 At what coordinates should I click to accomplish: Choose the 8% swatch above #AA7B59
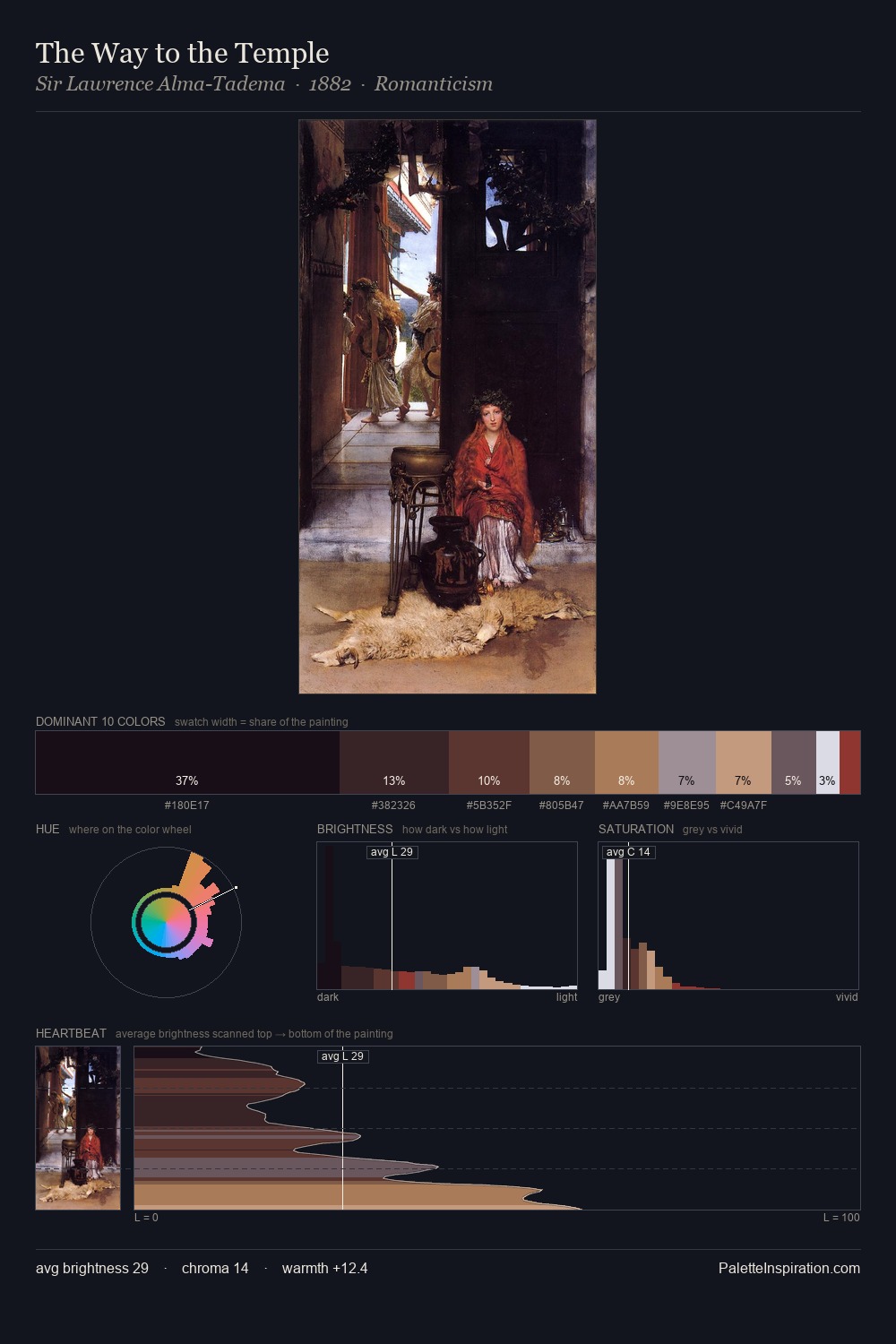pyautogui.click(x=626, y=762)
